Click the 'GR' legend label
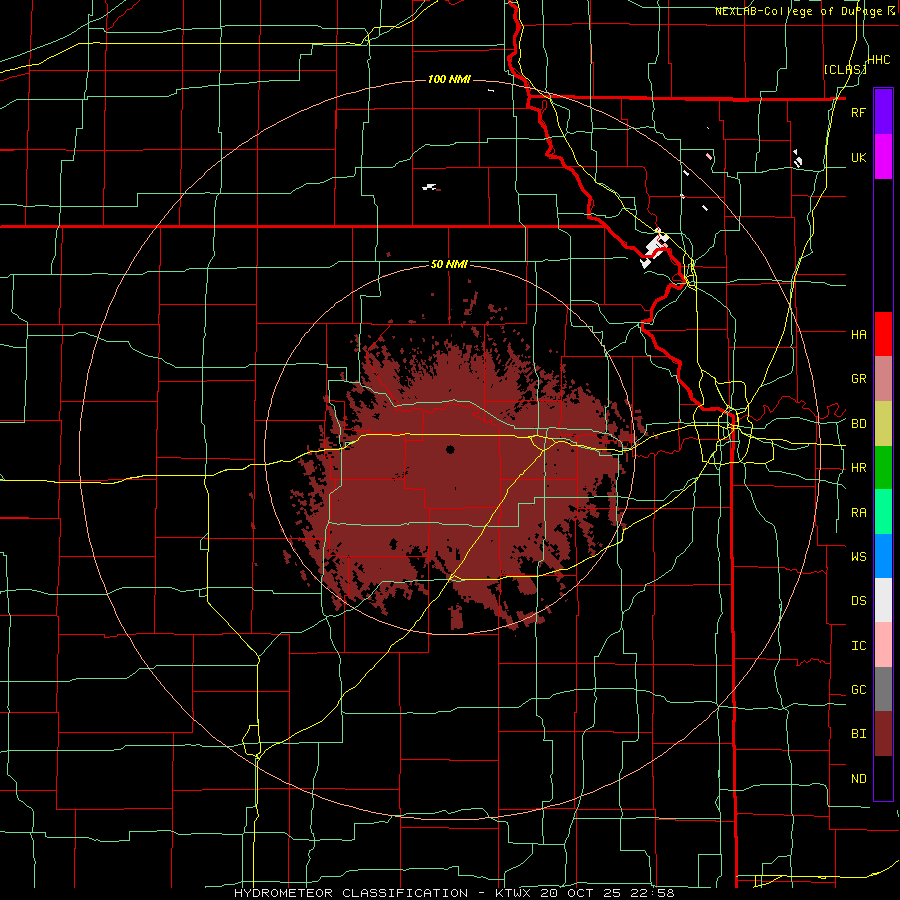 [x=858, y=379]
